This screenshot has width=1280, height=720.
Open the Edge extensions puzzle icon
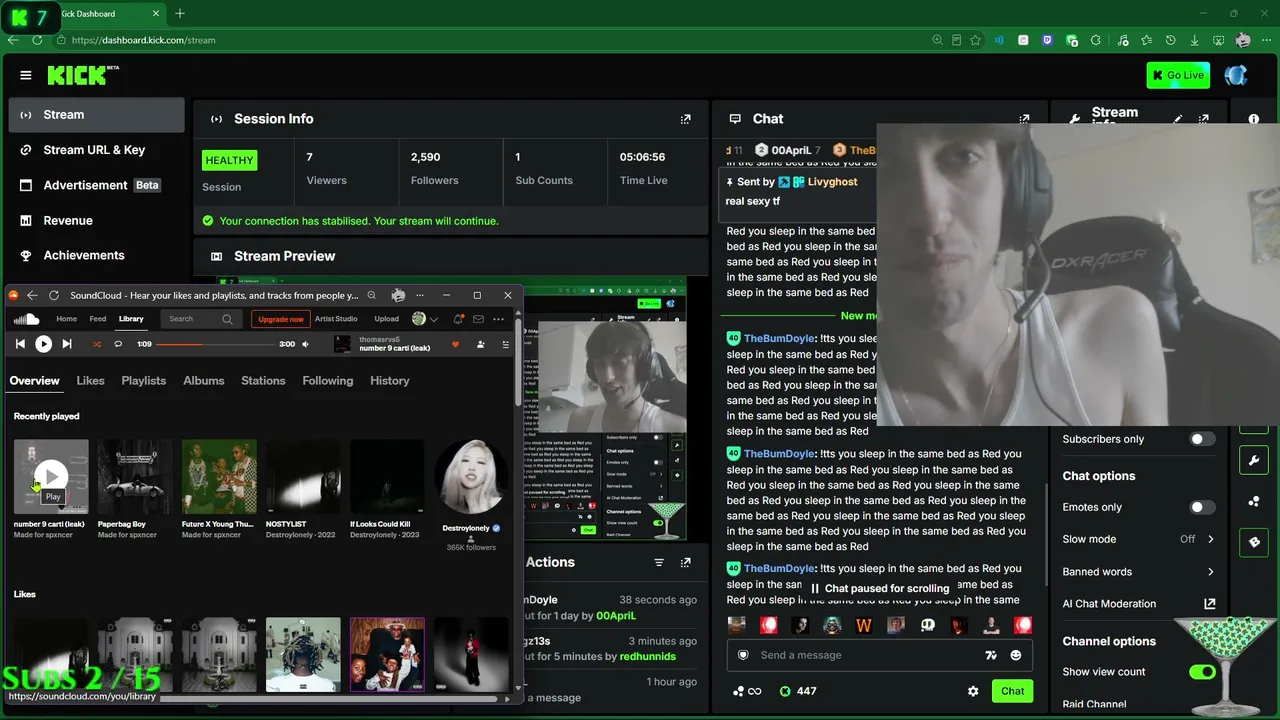tap(1096, 40)
